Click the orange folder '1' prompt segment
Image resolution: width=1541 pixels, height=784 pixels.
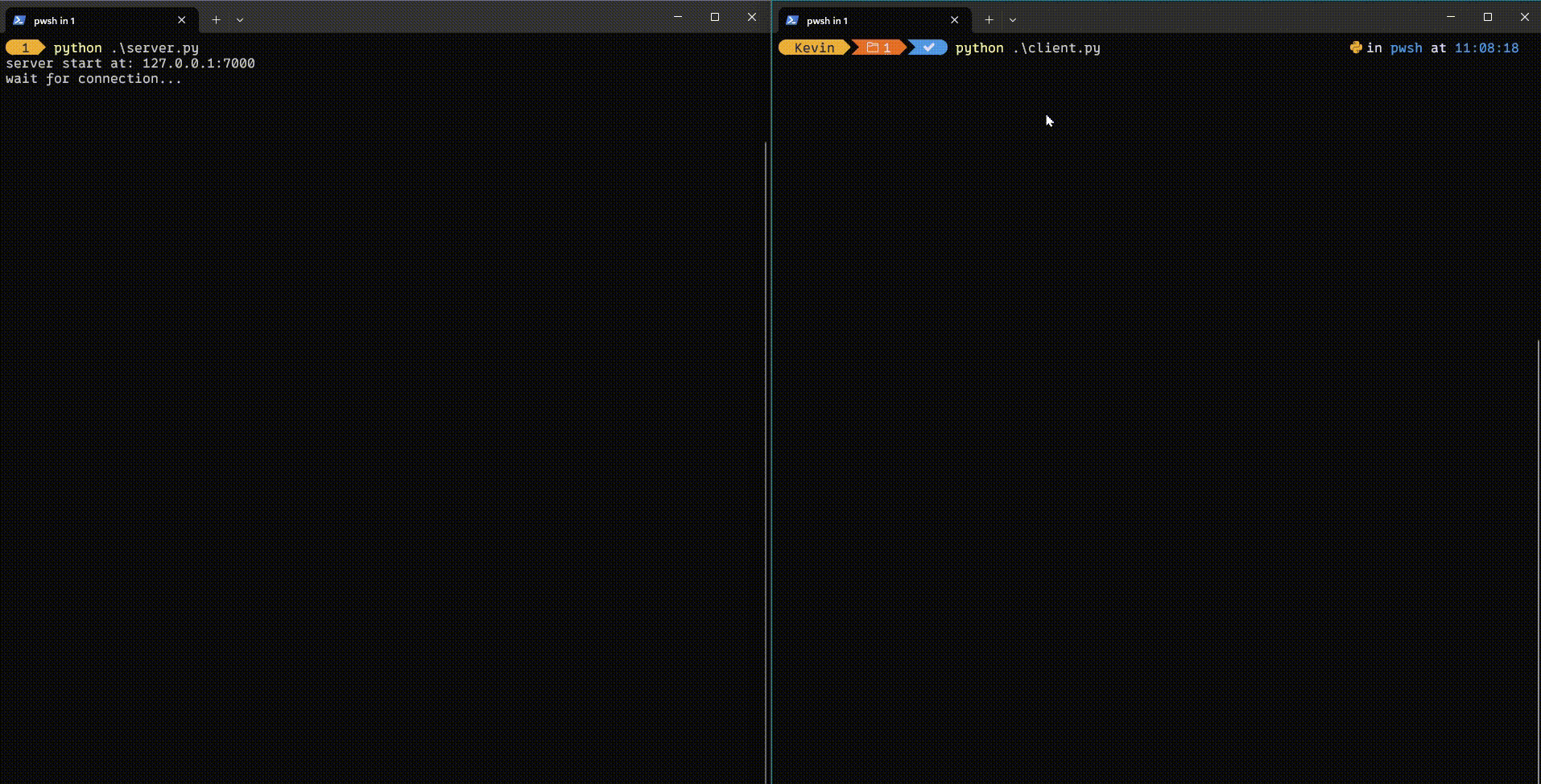click(879, 48)
